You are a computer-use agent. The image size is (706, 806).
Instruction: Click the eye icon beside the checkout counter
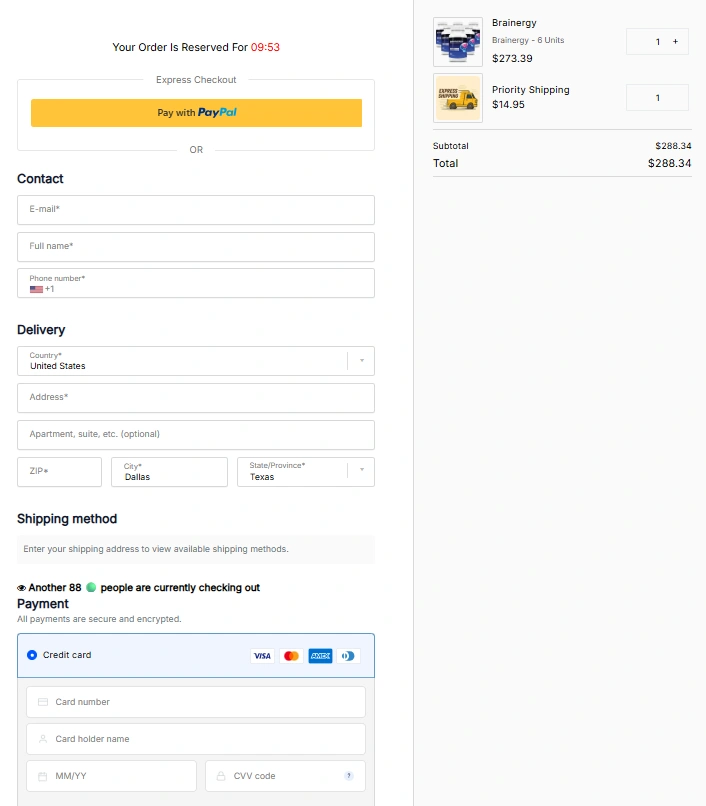click(x=21, y=588)
